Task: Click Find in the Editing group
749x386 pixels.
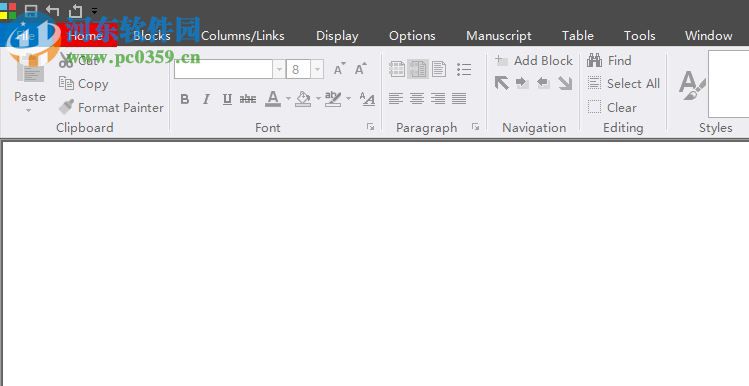Action: point(609,61)
